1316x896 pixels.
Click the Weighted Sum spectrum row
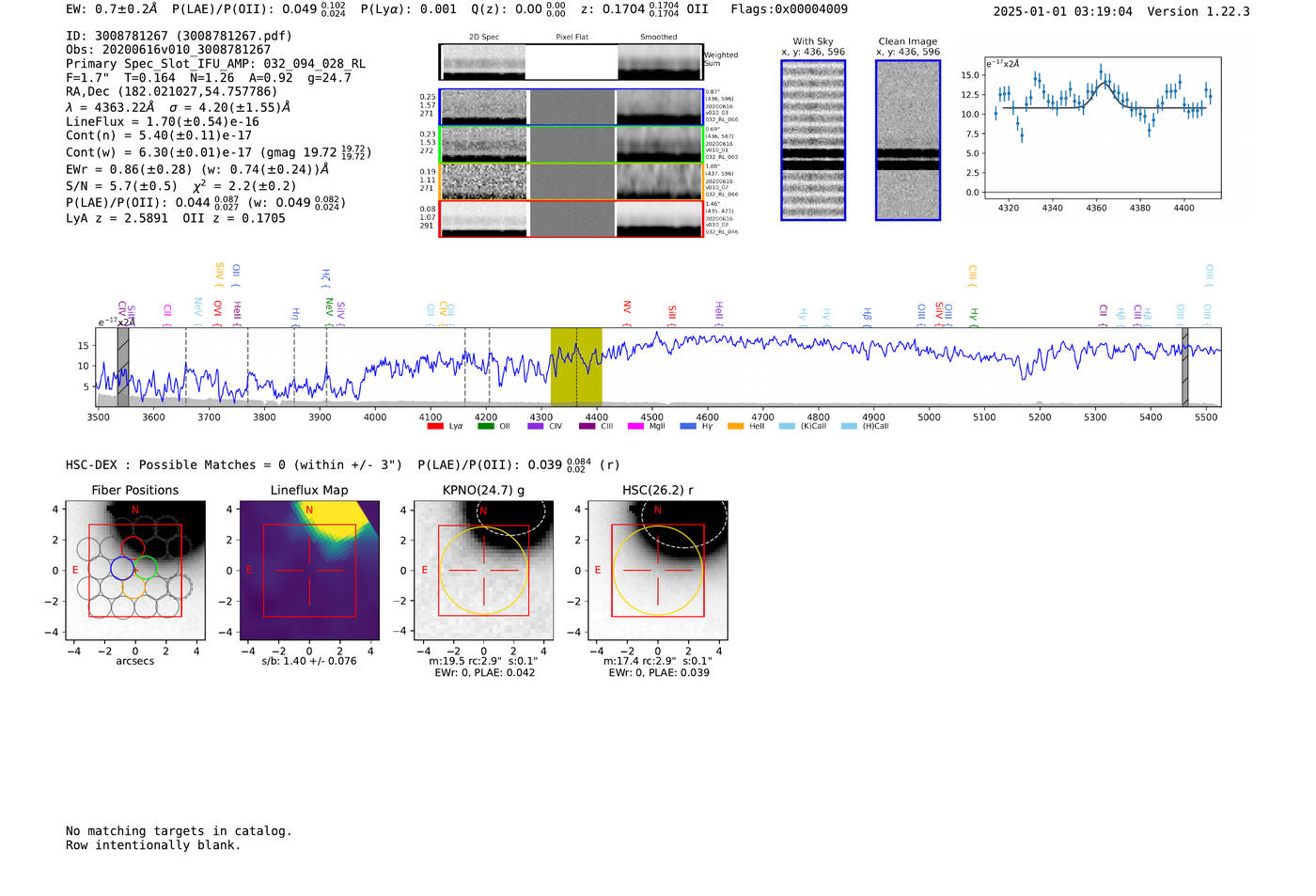tap(571, 62)
